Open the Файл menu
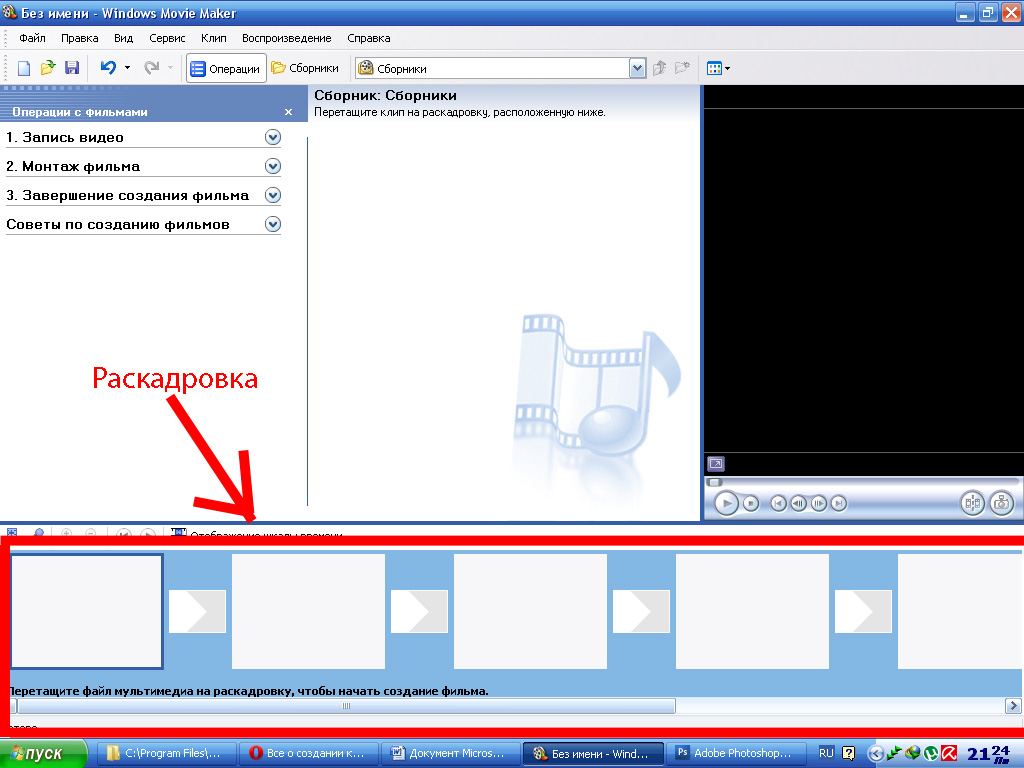The width and height of the screenshot is (1024, 768). pyautogui.click(x=32, y=38)
